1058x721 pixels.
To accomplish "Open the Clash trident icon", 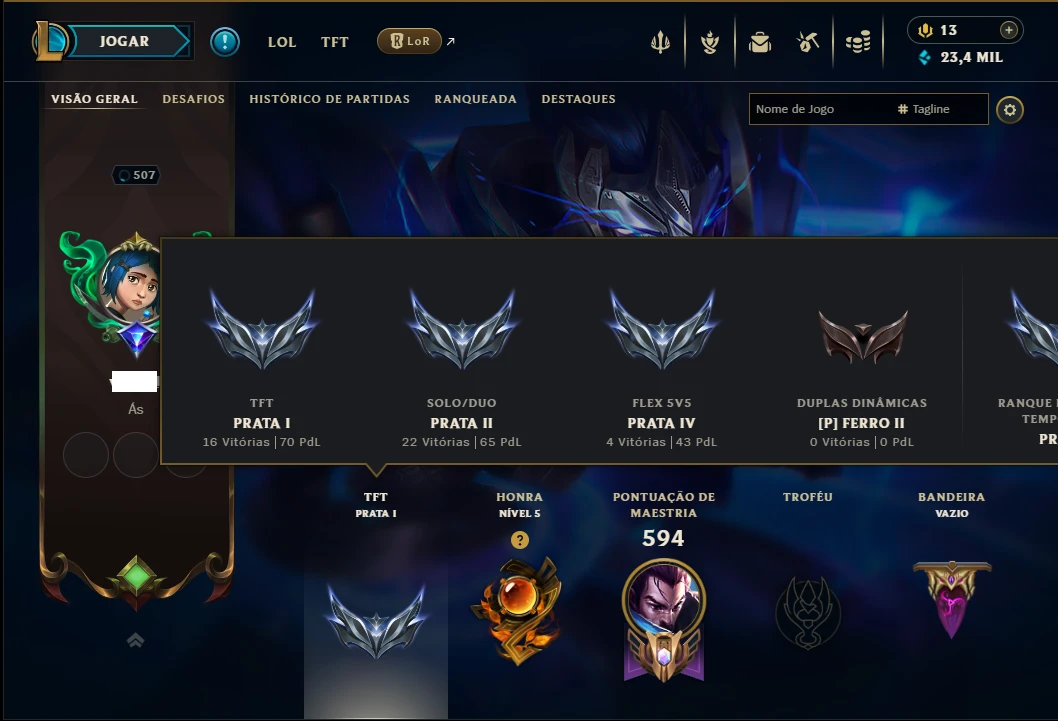I will click(x=660, y=42).
